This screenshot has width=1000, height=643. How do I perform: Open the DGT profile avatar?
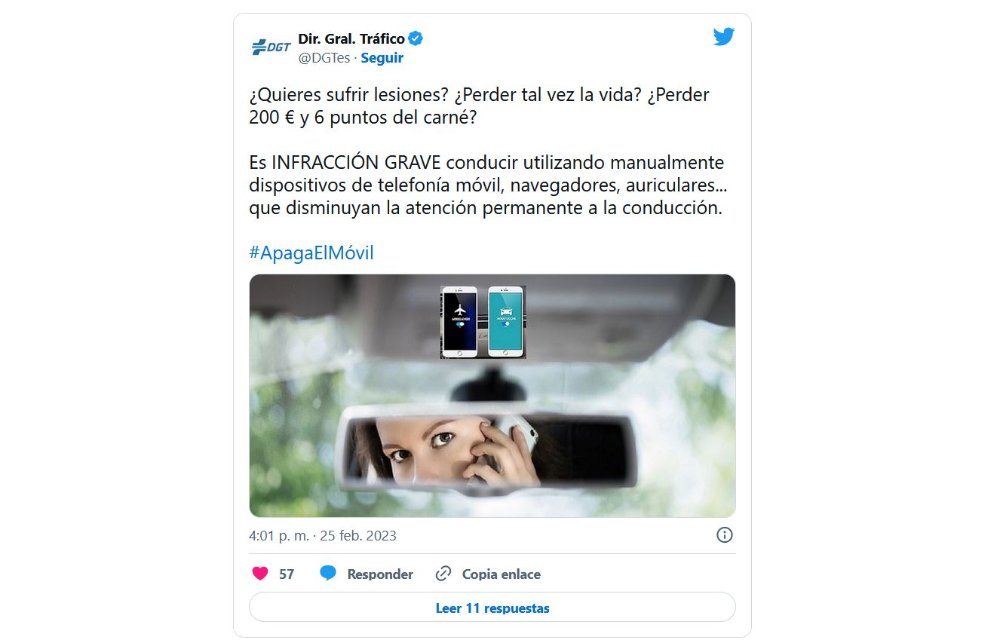(271, 47)
